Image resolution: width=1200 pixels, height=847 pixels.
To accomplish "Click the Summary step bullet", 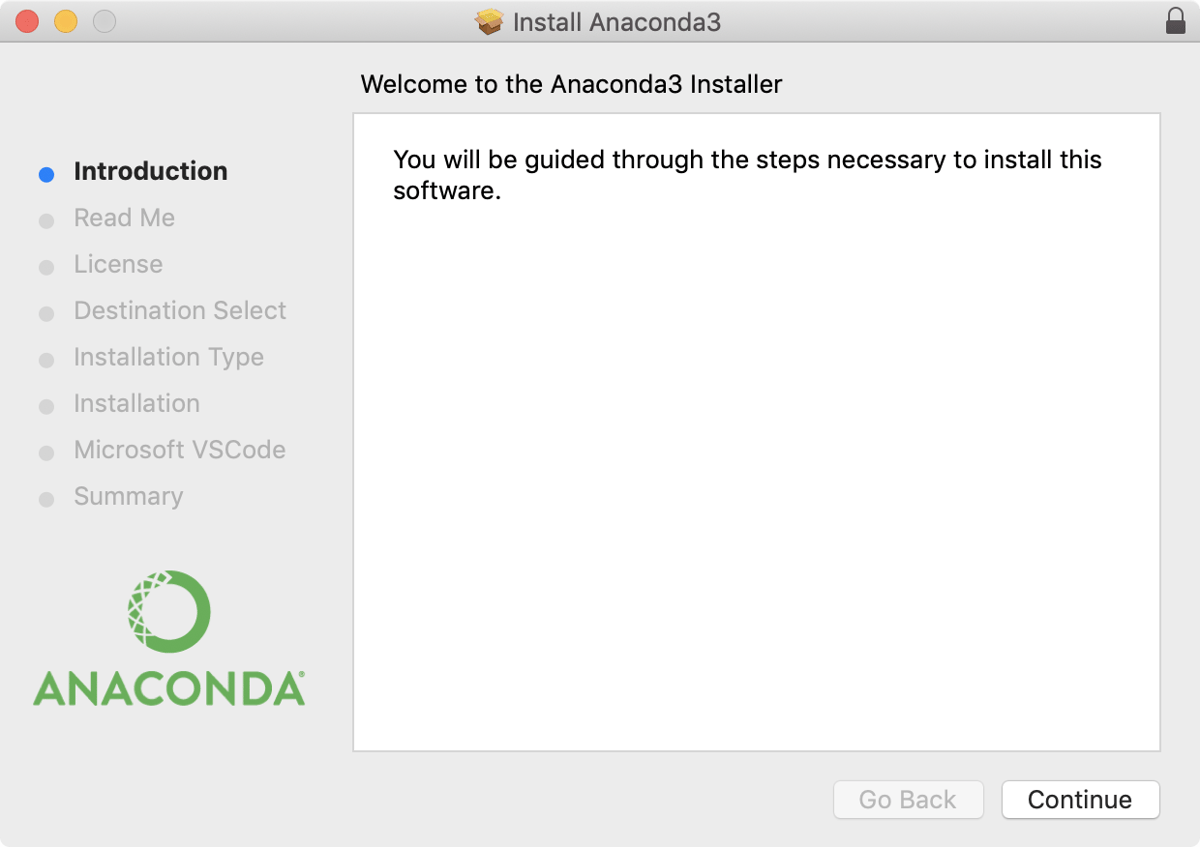I will click(x=46, y=499).
